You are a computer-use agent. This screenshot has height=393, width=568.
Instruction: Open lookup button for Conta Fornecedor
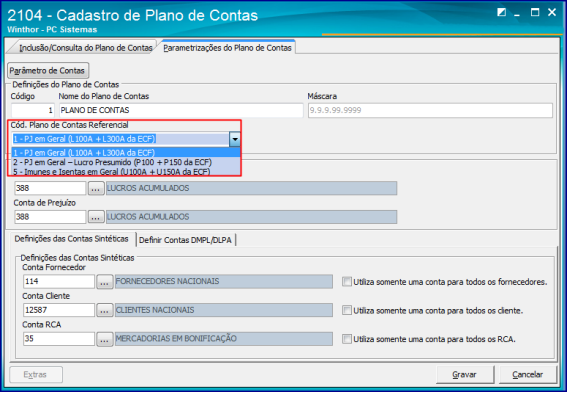105,282
